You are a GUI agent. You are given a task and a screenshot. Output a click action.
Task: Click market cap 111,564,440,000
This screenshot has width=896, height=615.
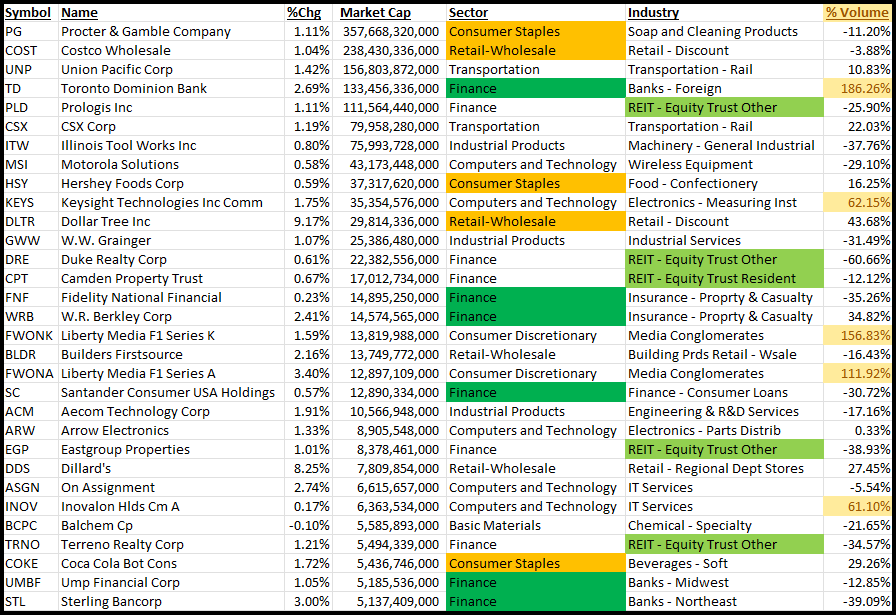click(x=389, y=107)
